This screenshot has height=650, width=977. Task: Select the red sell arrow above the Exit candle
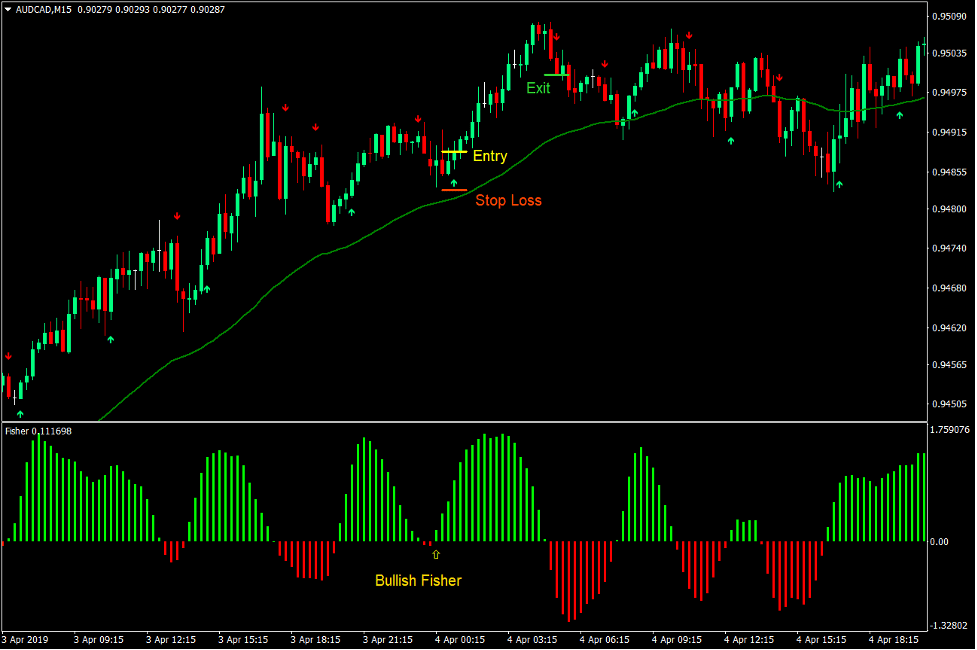point(556,36)
